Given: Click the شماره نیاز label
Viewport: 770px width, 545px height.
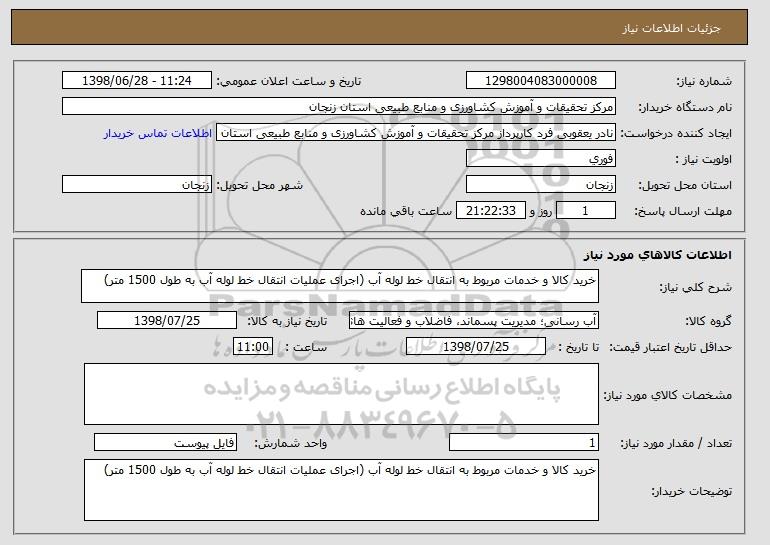Looking at the screenshot, I should pos(704,82).
